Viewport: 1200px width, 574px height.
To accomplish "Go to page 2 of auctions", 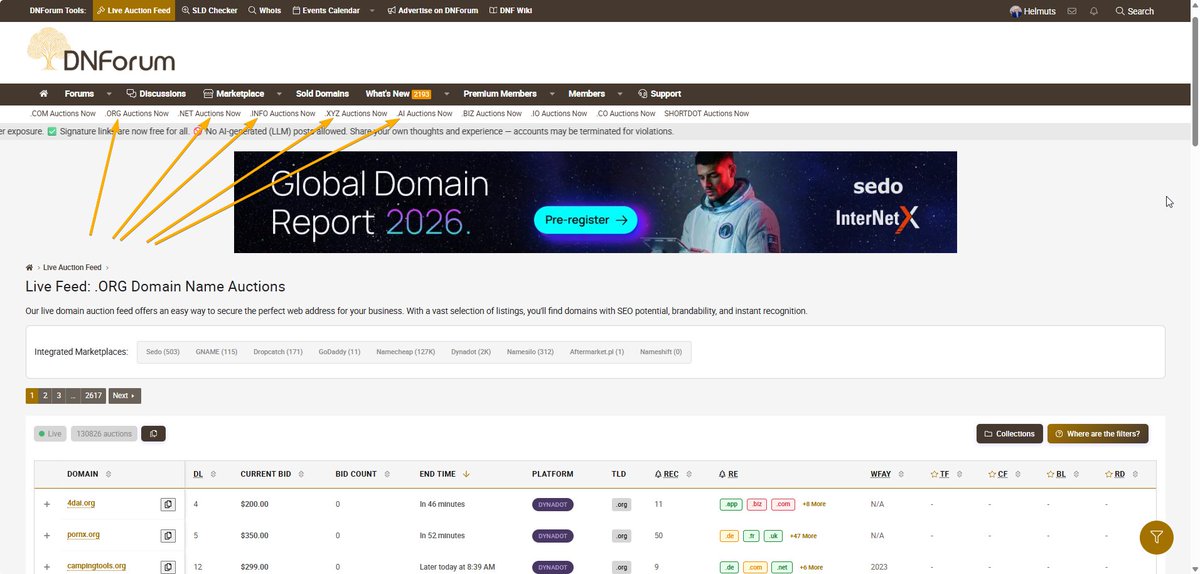I will pos(45,396).
